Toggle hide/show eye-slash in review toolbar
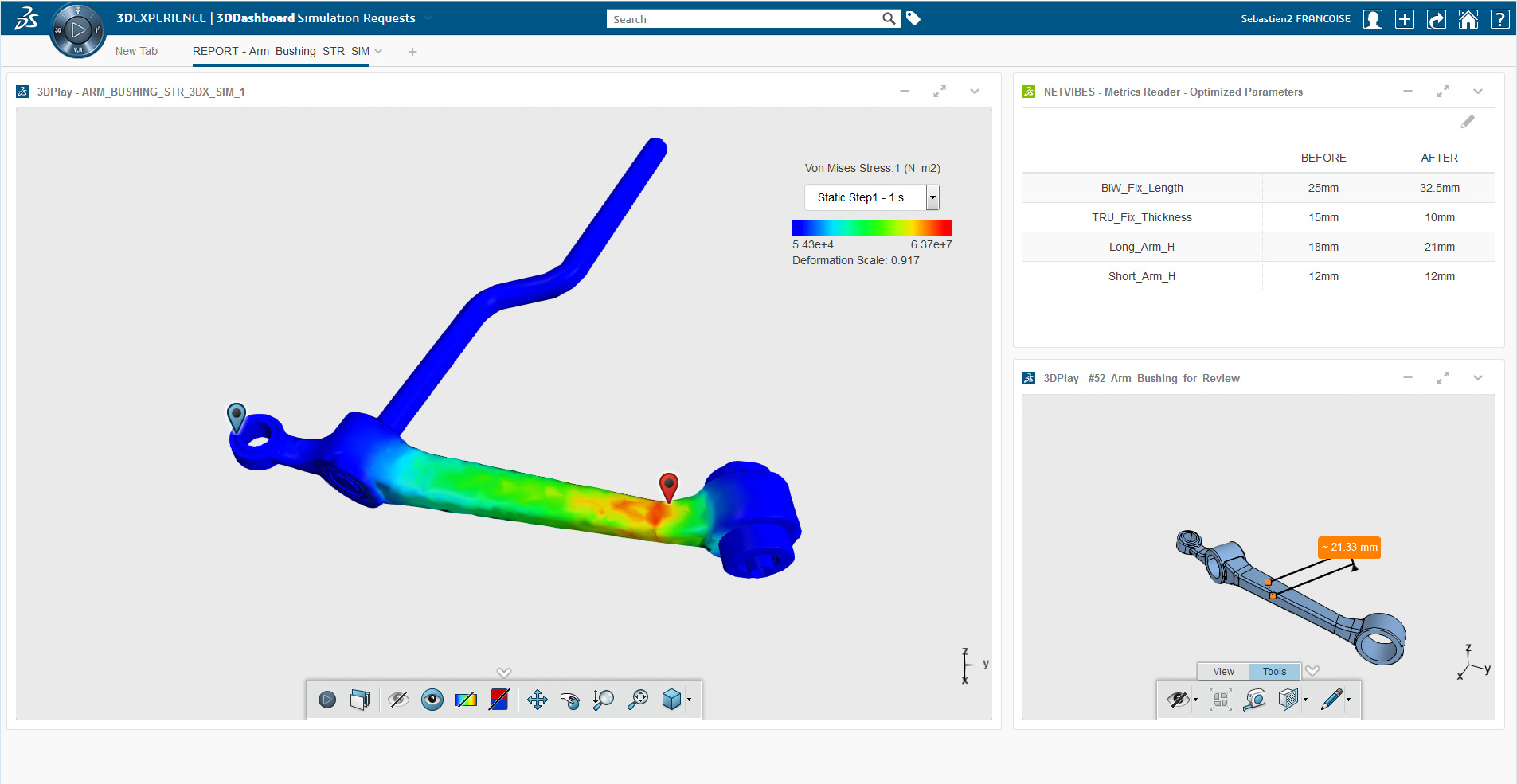Image resolution: width=1517 pixels, height=784 pixels. [1178, 700]
